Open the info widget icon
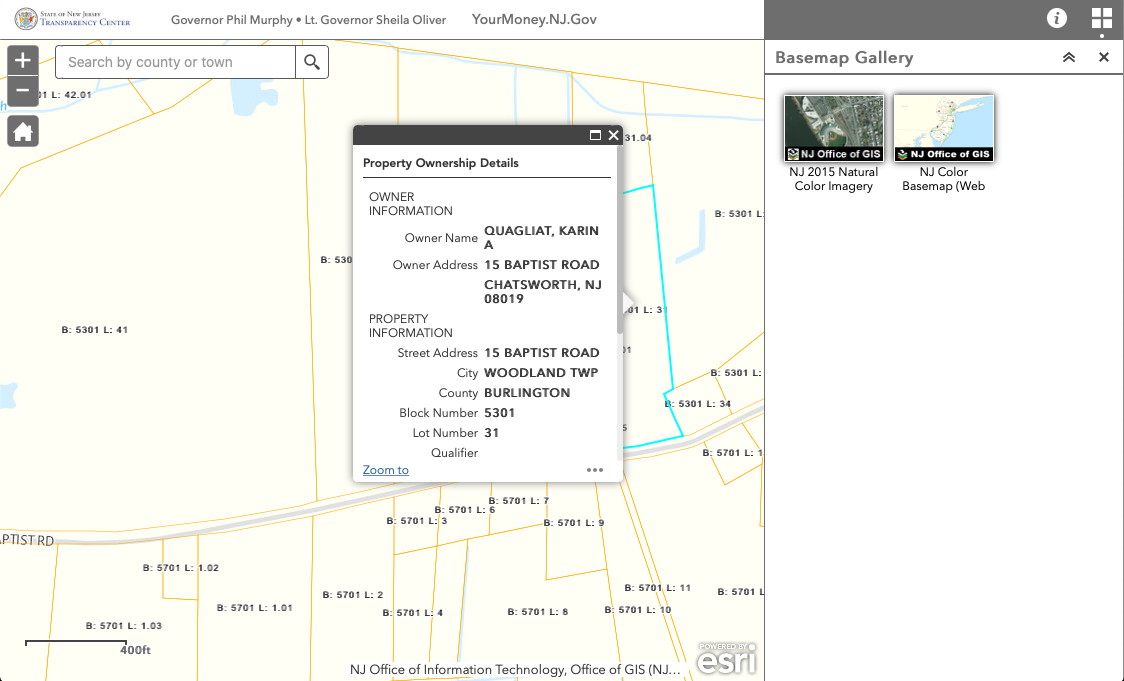 point(1057,19)
